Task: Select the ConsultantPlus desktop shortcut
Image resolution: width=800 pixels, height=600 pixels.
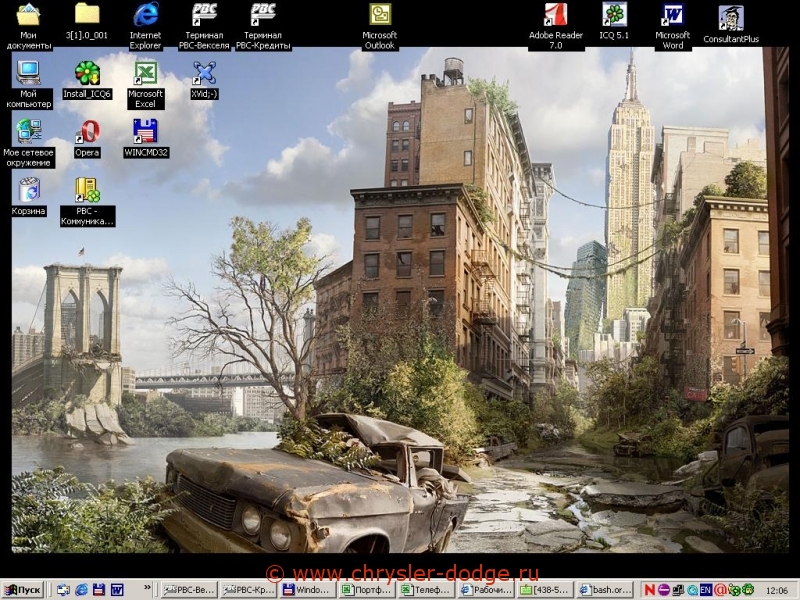Action: (x=731, y=24)
